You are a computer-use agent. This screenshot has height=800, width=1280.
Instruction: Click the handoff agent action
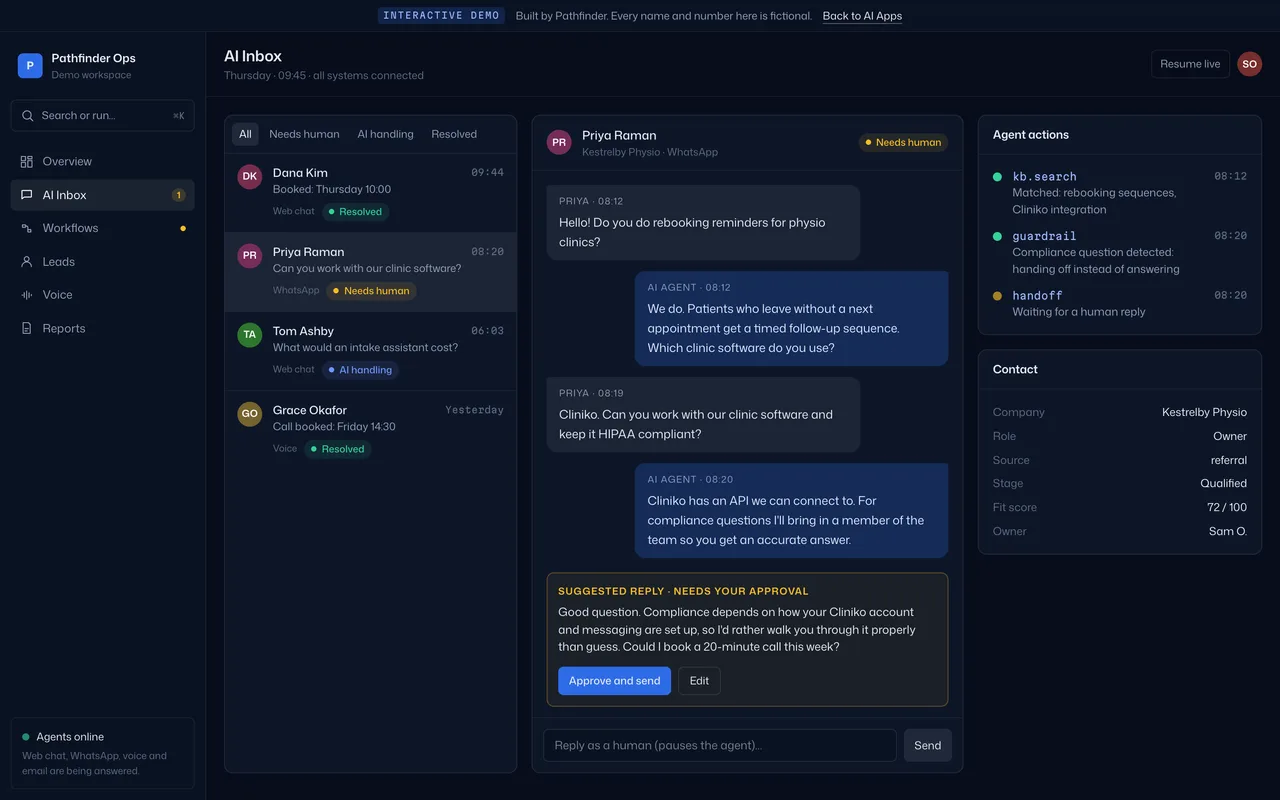(1120, 303)
